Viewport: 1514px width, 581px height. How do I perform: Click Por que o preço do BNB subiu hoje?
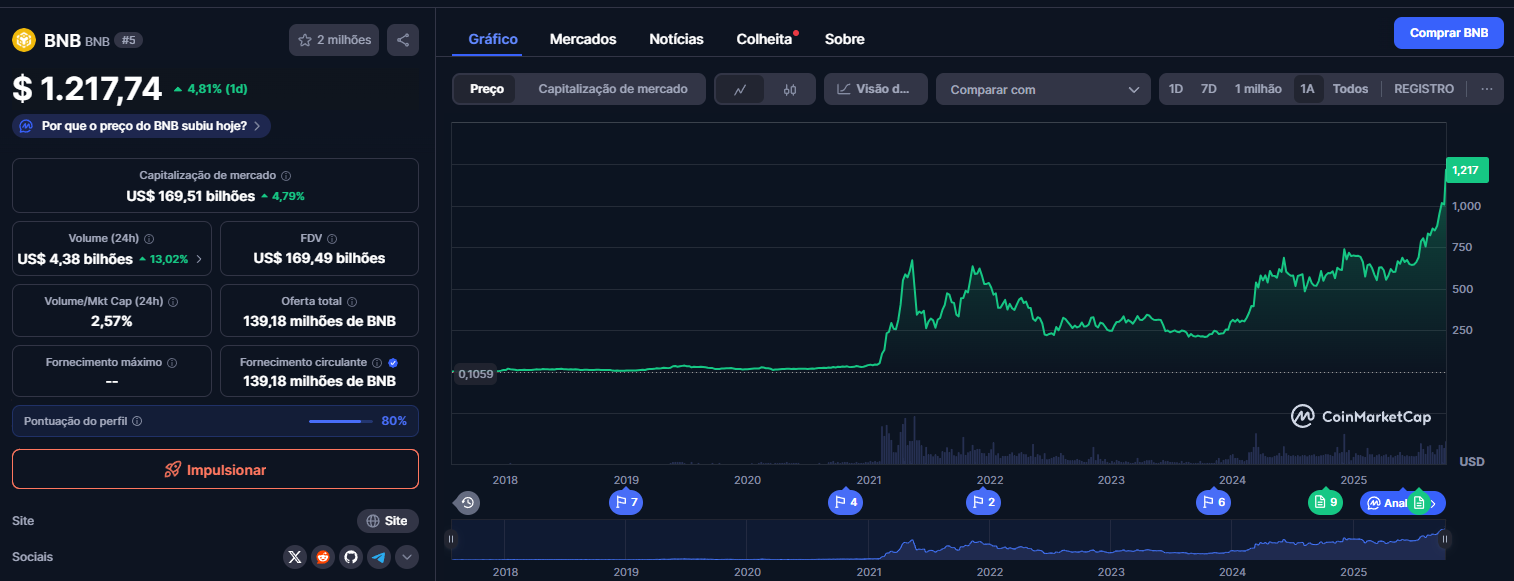coord(141,126)
